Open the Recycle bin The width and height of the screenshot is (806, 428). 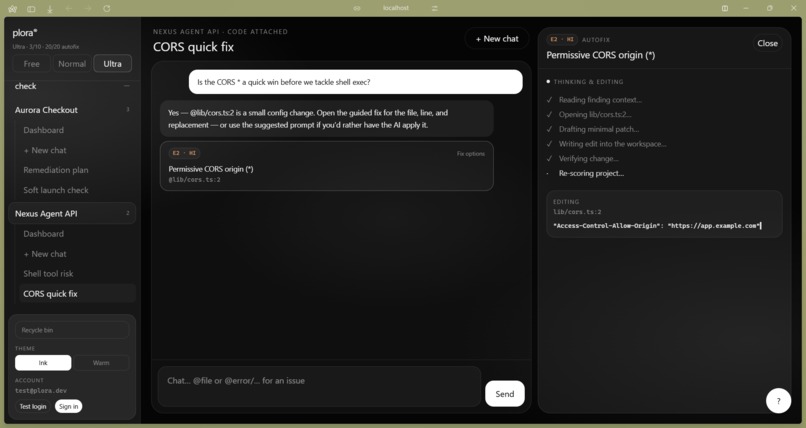pos(72,330)
